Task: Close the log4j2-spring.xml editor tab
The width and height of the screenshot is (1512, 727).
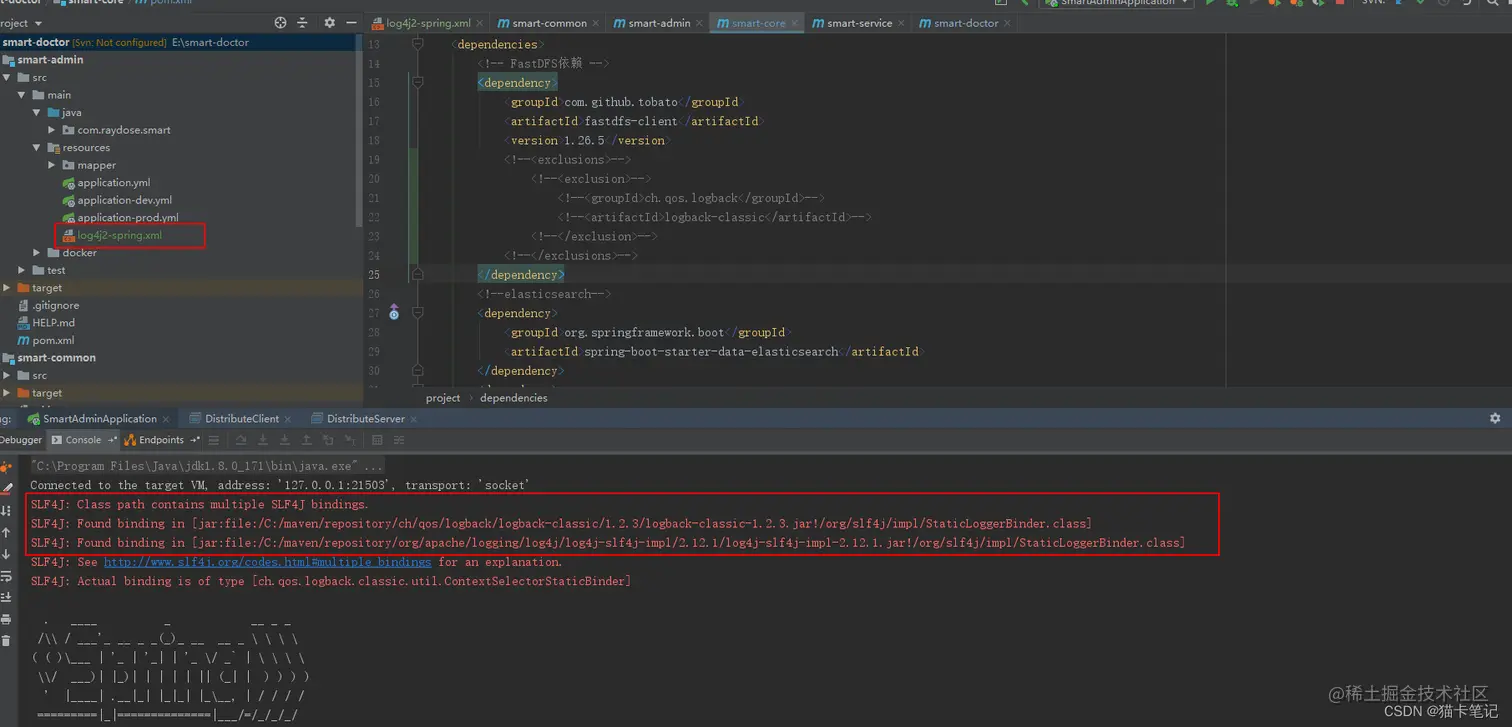Action: pyautogui.click(x=480, y=23)
